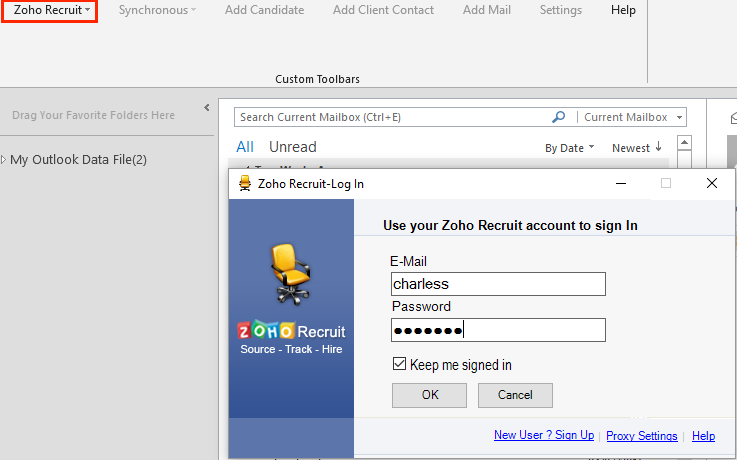Open the Synchronous dropdown menu
The width and height of the screenshot is (737, 460).
(x=157, y=10)
